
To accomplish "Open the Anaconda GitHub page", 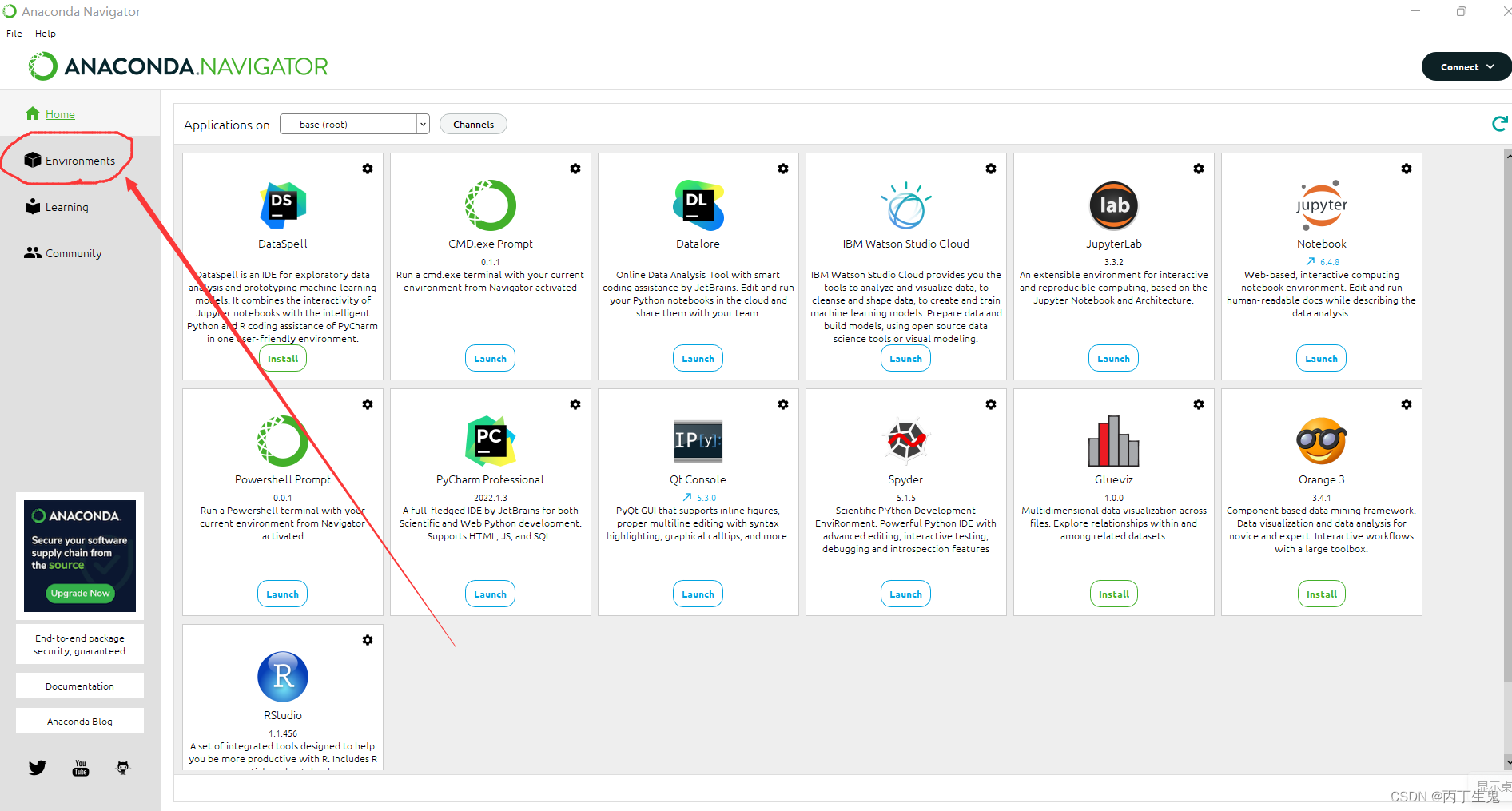I will 123,768.
